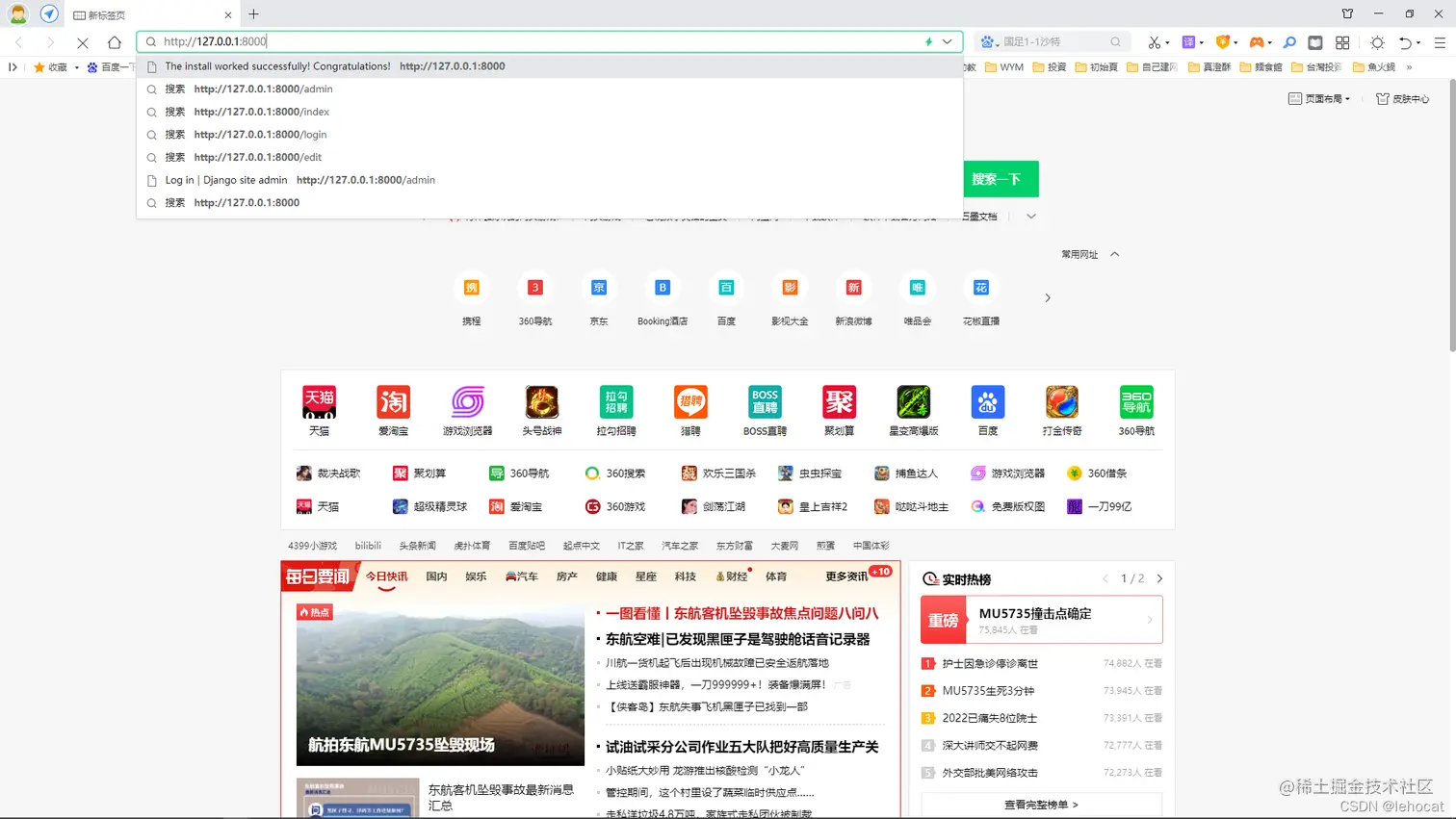This screenshot has width=1456, height=819.
Task: Collapse the 常用网址 section chevron
Action: pyautogui.click(x=1114, y=254)
